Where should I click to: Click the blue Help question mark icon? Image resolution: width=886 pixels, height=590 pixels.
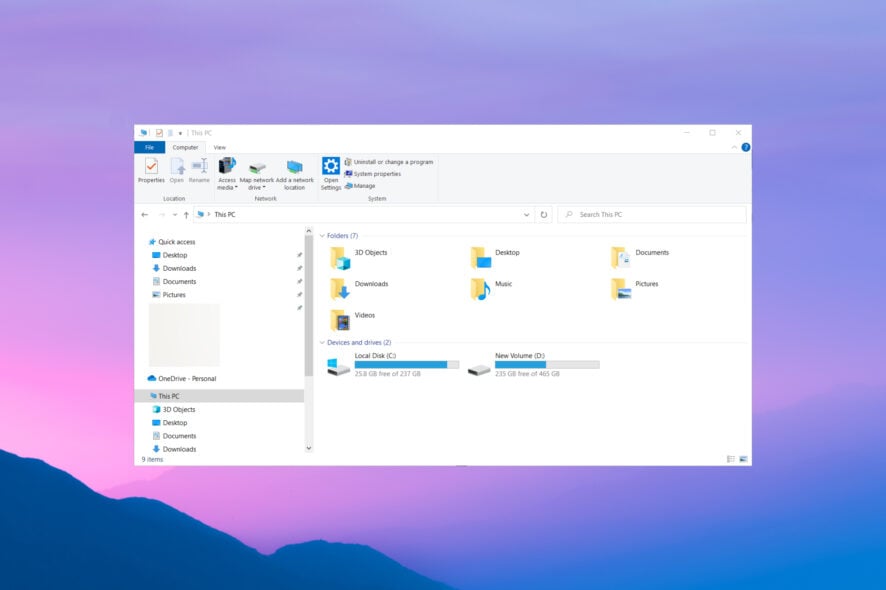click(746, 148)
